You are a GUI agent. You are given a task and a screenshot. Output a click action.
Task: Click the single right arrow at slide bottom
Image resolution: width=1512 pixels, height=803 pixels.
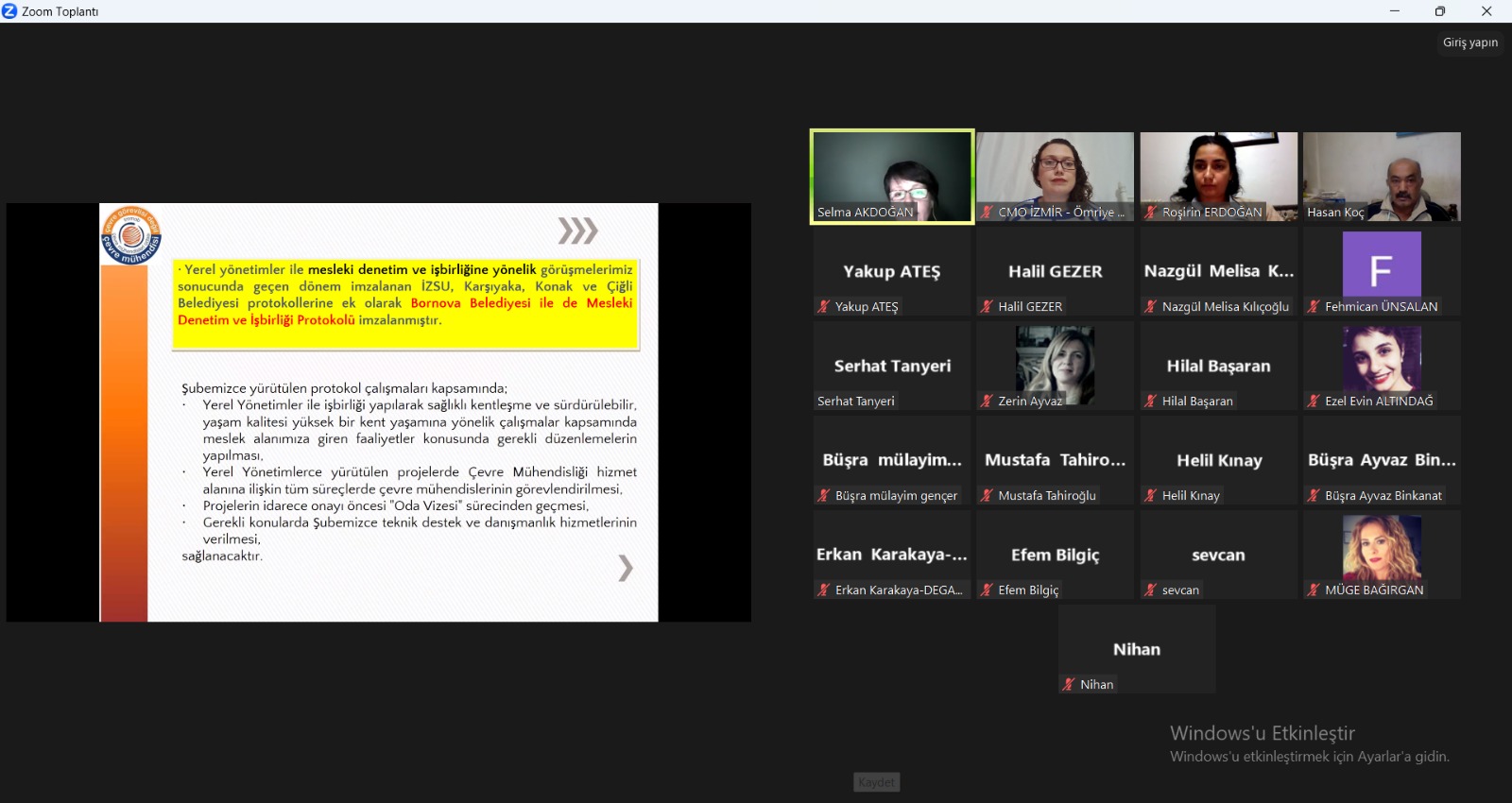[x=625, y=568]
